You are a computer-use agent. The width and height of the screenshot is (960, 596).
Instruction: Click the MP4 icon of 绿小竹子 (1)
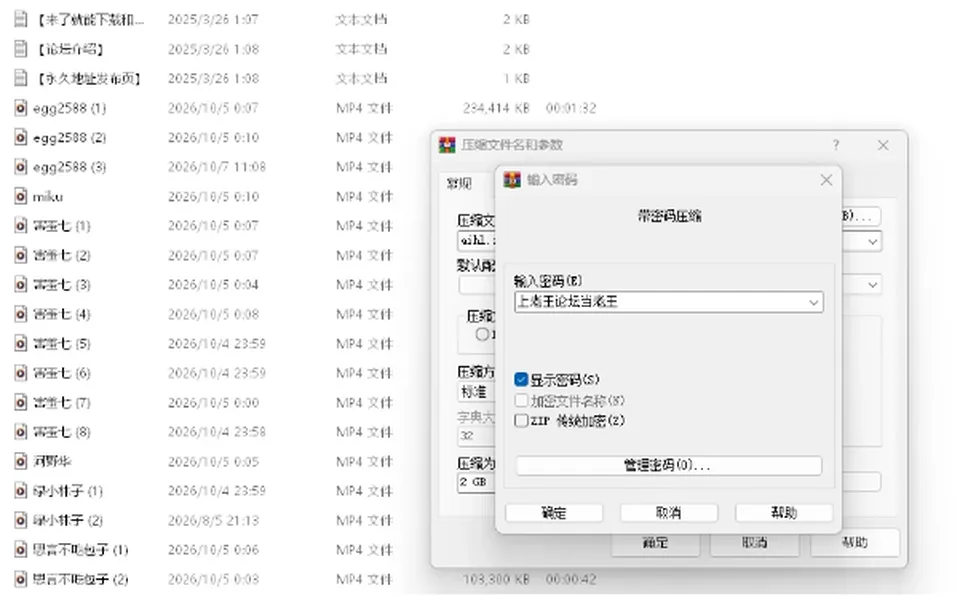click(x=21, y=491)
